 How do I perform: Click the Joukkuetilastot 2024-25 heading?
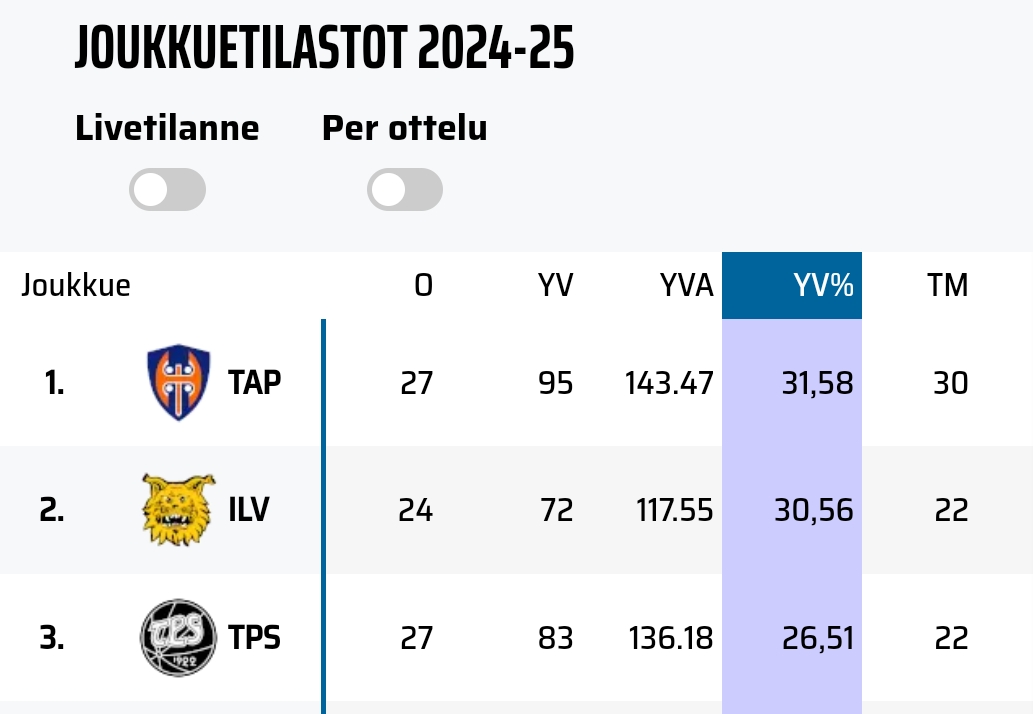[324, 50]
